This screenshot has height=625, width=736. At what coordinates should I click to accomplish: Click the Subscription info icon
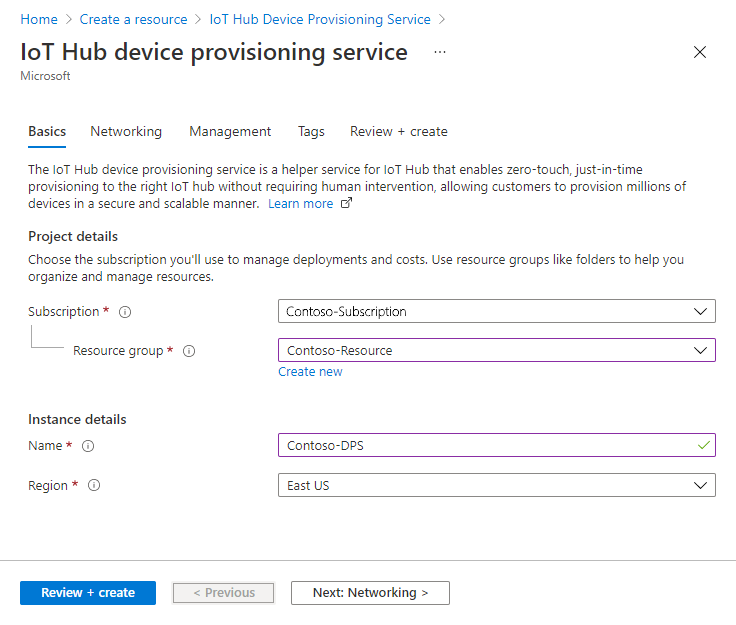pos(125,312)
